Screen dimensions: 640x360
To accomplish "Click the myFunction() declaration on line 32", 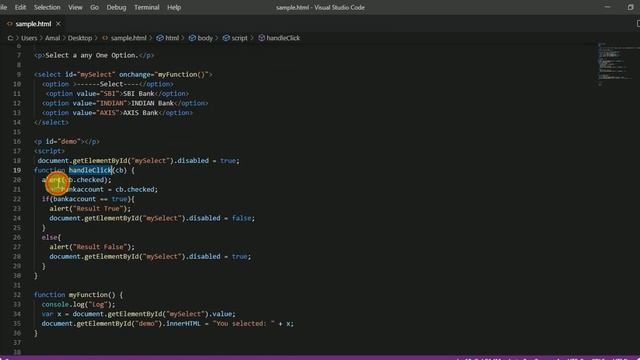I will pos(92,295).
